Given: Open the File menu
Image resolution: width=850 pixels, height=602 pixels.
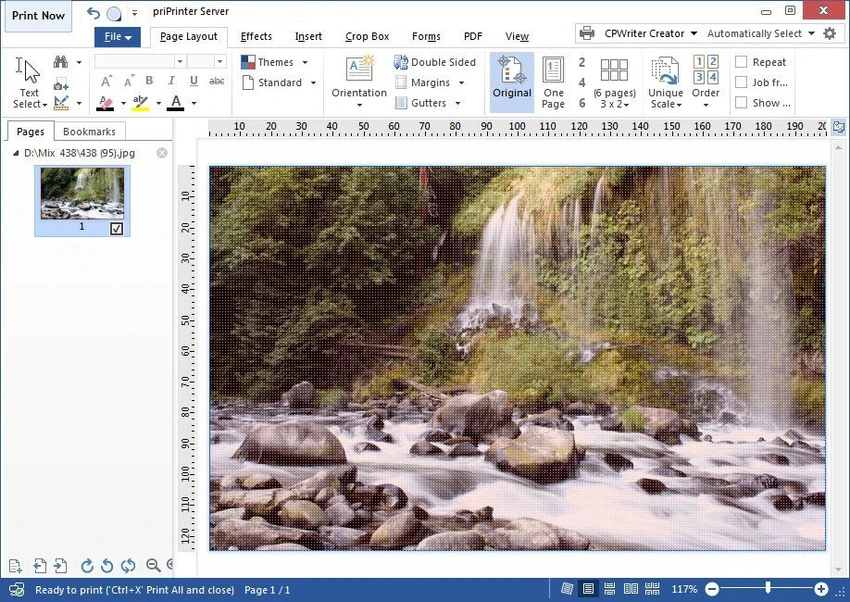Looking at the screenshot, I should 118,37.
